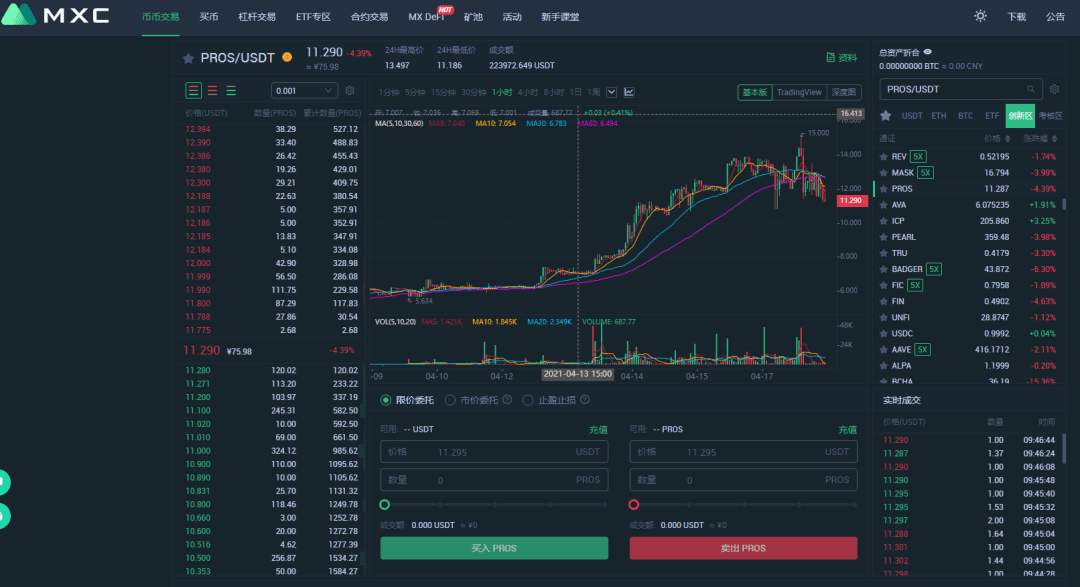The image size is (1080, 587).
Task: Star the REV token row
Action: click(x=884, y=157)
